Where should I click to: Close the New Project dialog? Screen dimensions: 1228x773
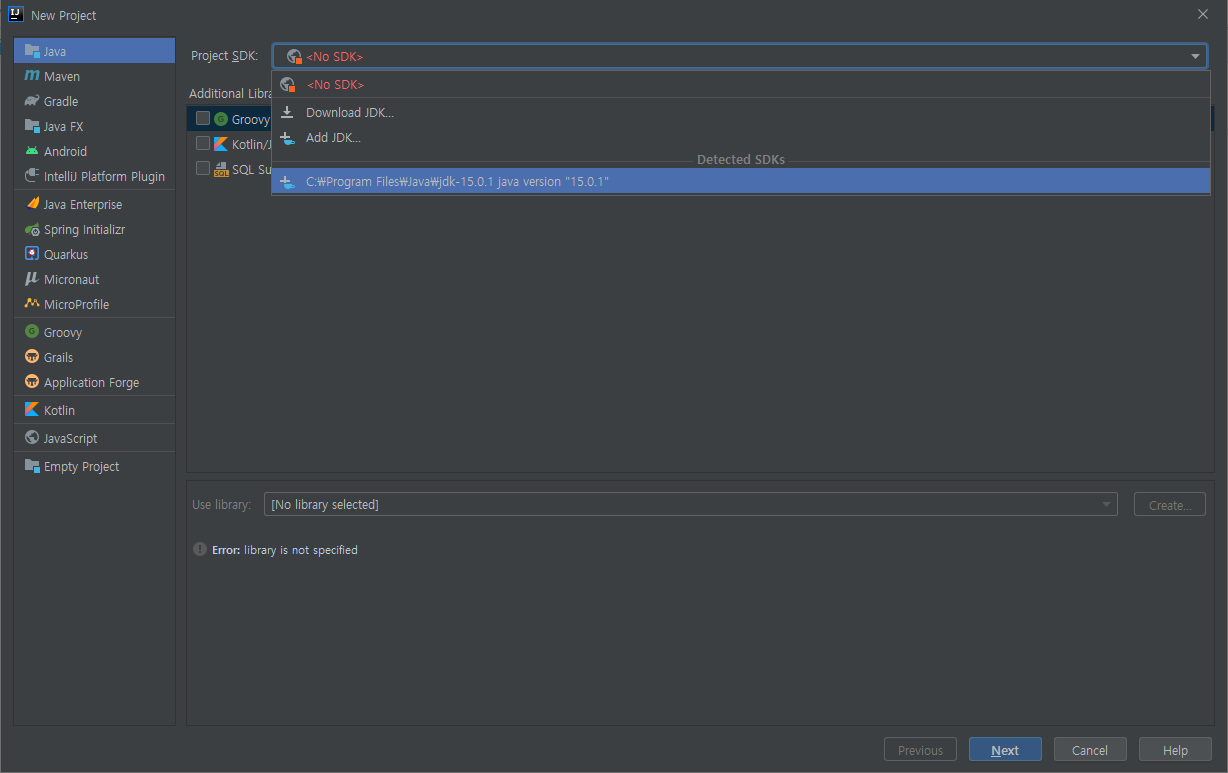coord(1203,14)
